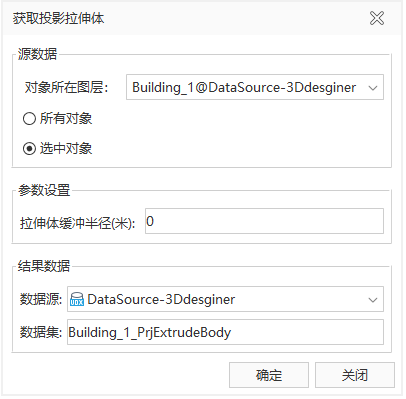This screenshot has width=406, height=399.
Task: Open the DataSource-3Ddesginer result datasource list
Action: click(225, 299)
